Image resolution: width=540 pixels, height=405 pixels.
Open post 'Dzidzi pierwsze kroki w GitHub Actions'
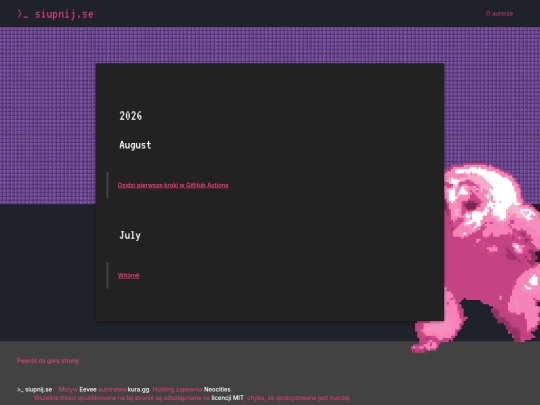click(x=173, y=185)
